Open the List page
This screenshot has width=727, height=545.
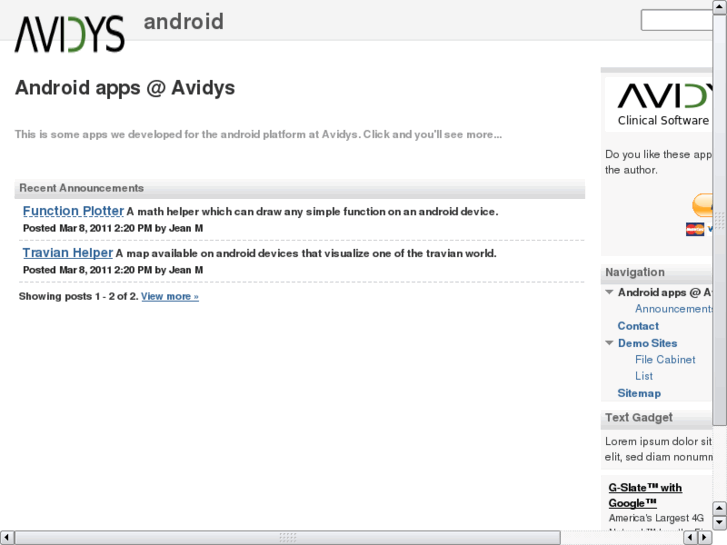pyautogui.click(x=644, y=376)
